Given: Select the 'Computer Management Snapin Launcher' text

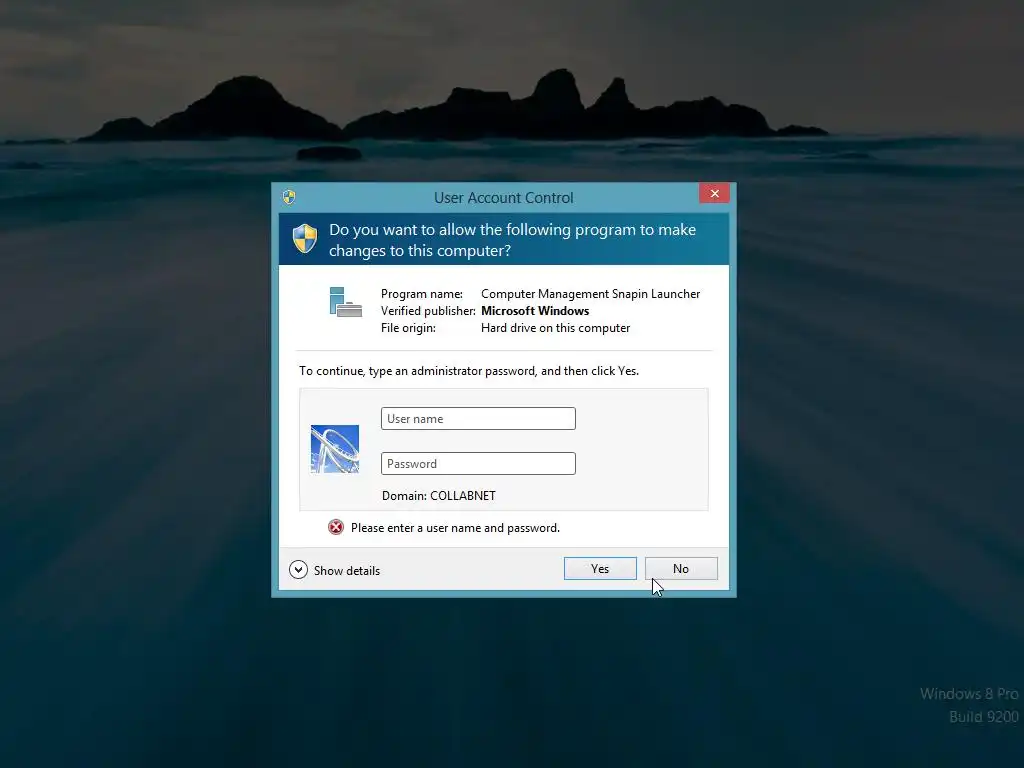Looking at the screenshot, I should pos(590,294).
